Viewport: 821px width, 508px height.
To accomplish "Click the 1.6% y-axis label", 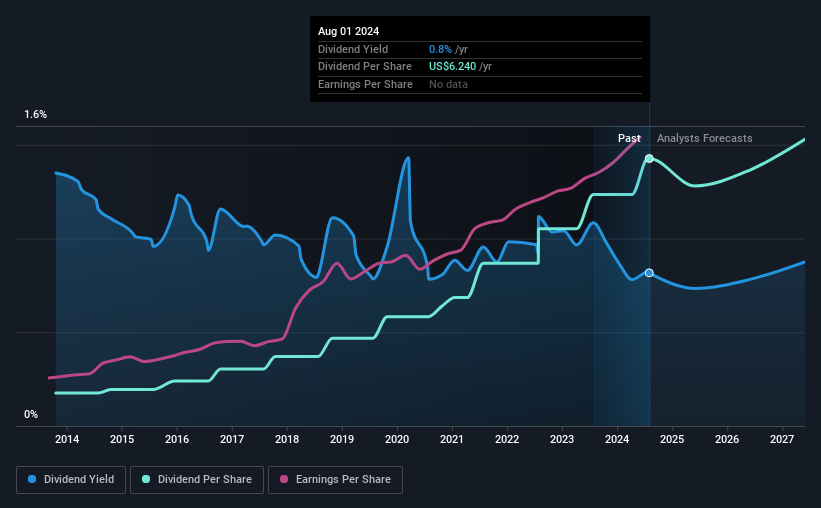I will [x=36, y=114].
